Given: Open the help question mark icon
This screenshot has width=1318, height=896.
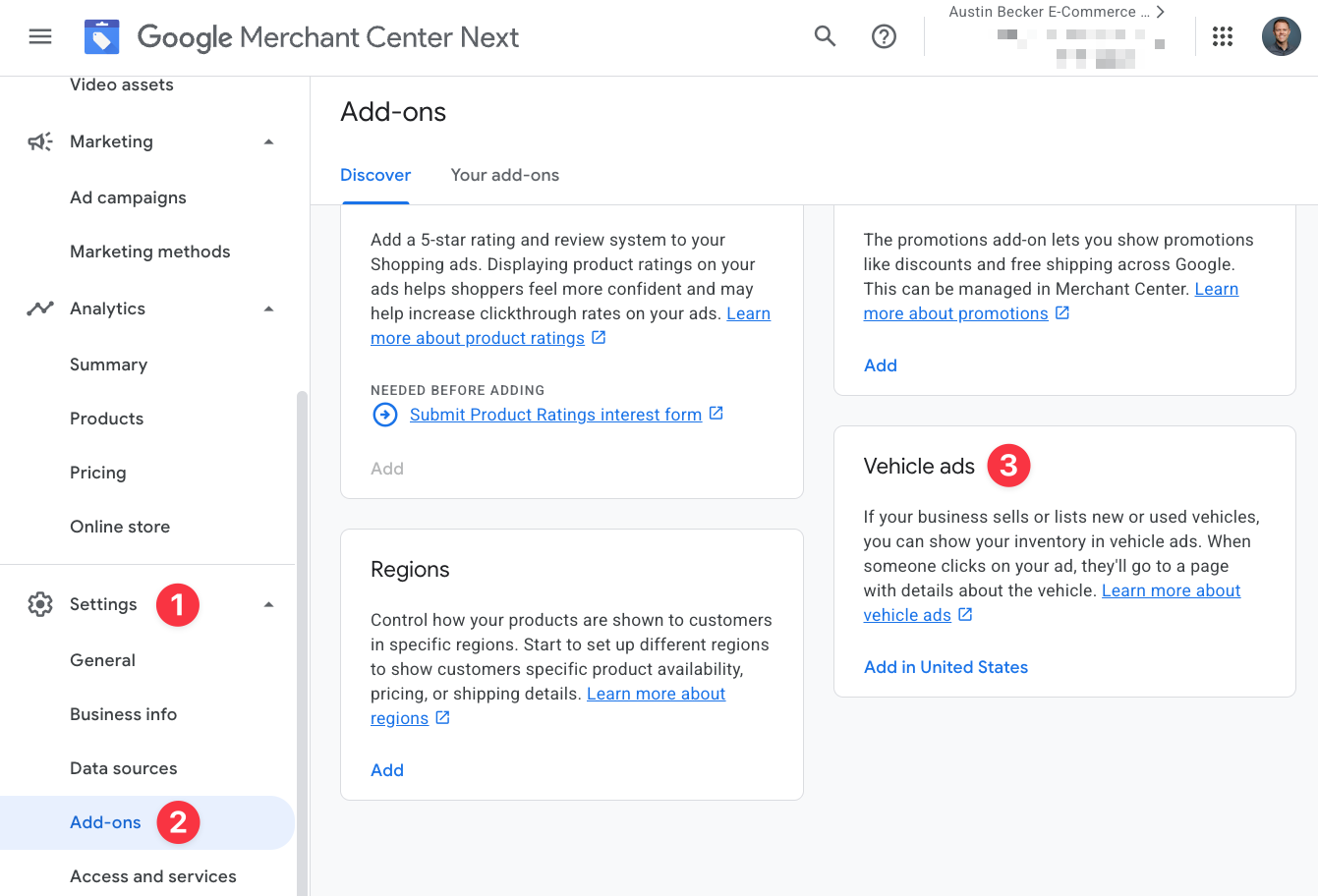Looking at the screenshot, I should [885, 37].
